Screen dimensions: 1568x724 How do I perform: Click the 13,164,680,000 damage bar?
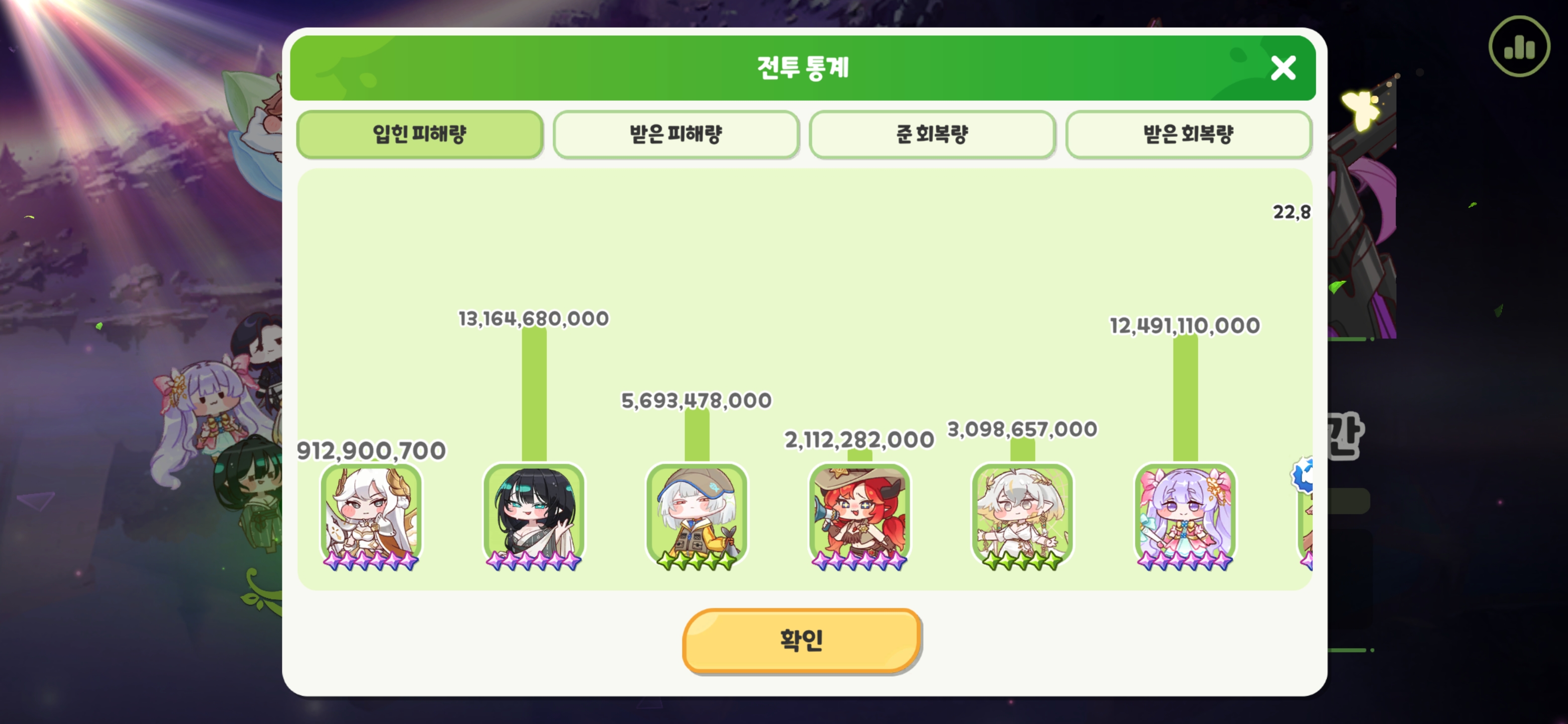pos(534,395)
